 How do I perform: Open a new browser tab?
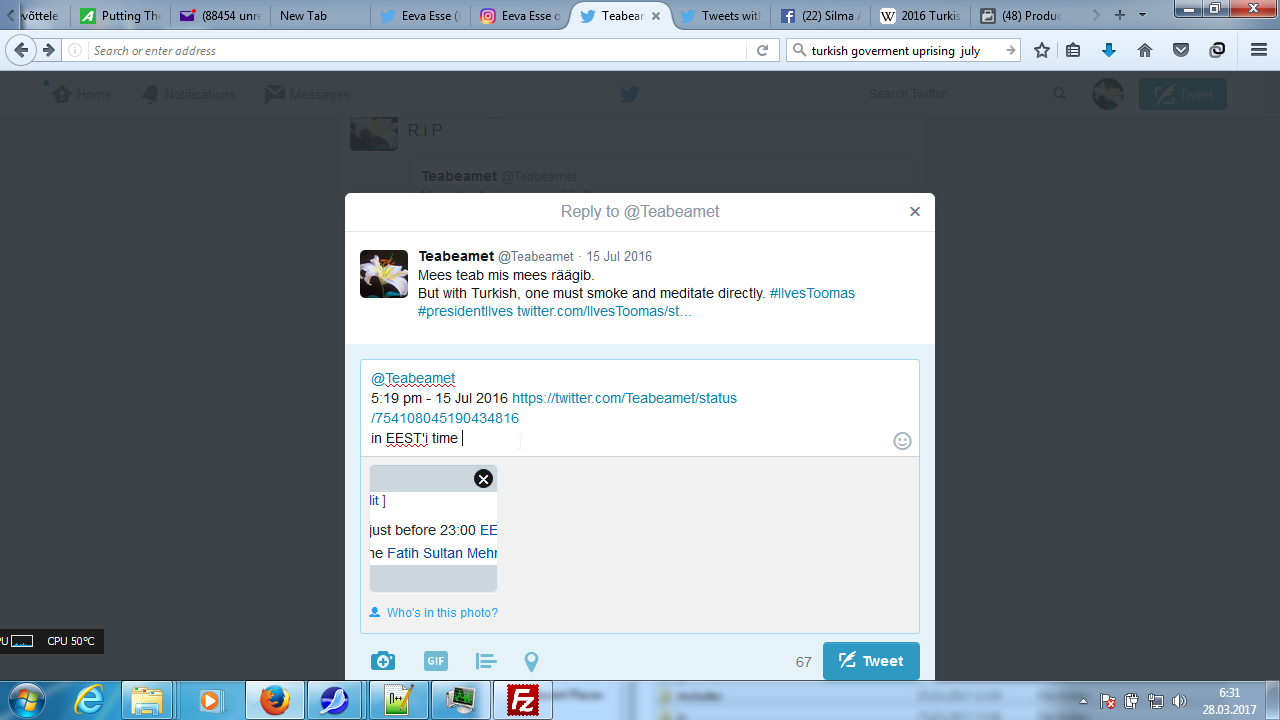pyautogui.click(x=1120, y=15)
